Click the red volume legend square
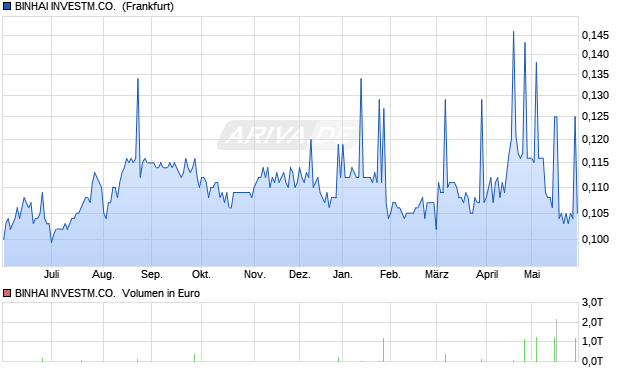 (7, 293)
